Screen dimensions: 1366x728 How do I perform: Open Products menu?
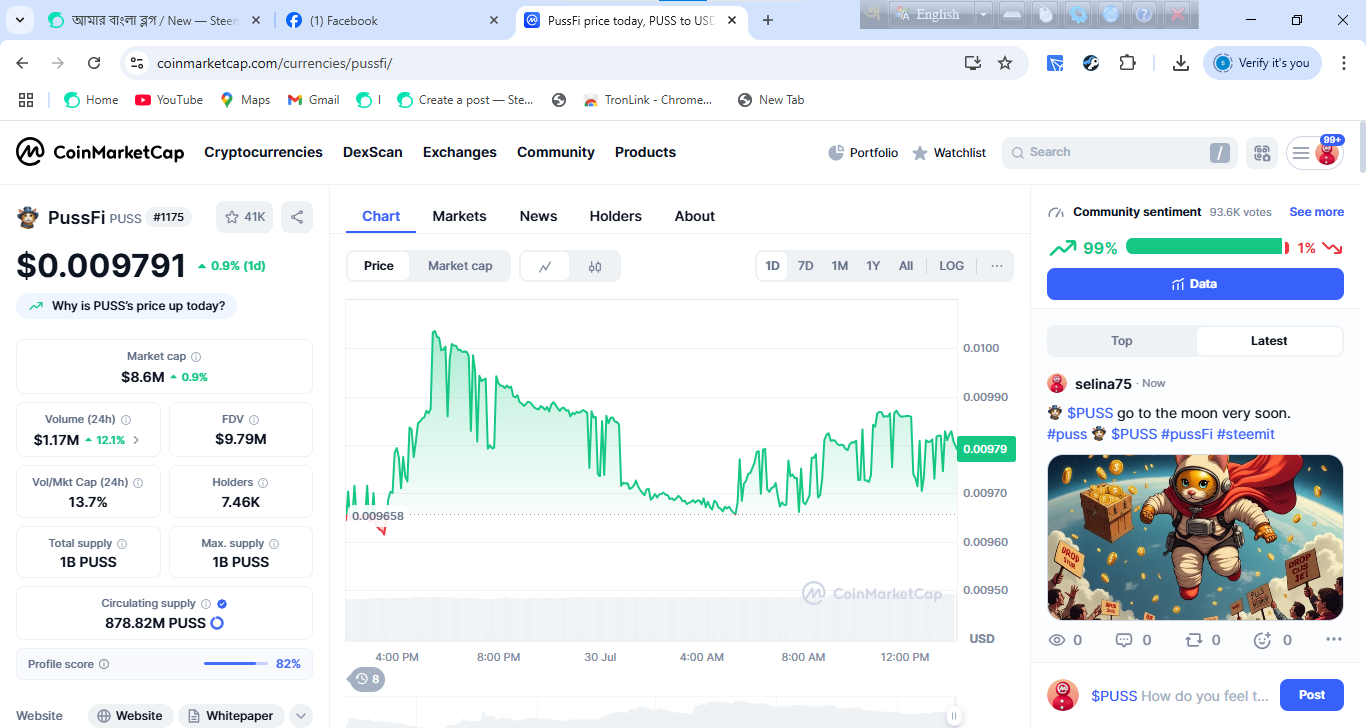coord(645,152)
